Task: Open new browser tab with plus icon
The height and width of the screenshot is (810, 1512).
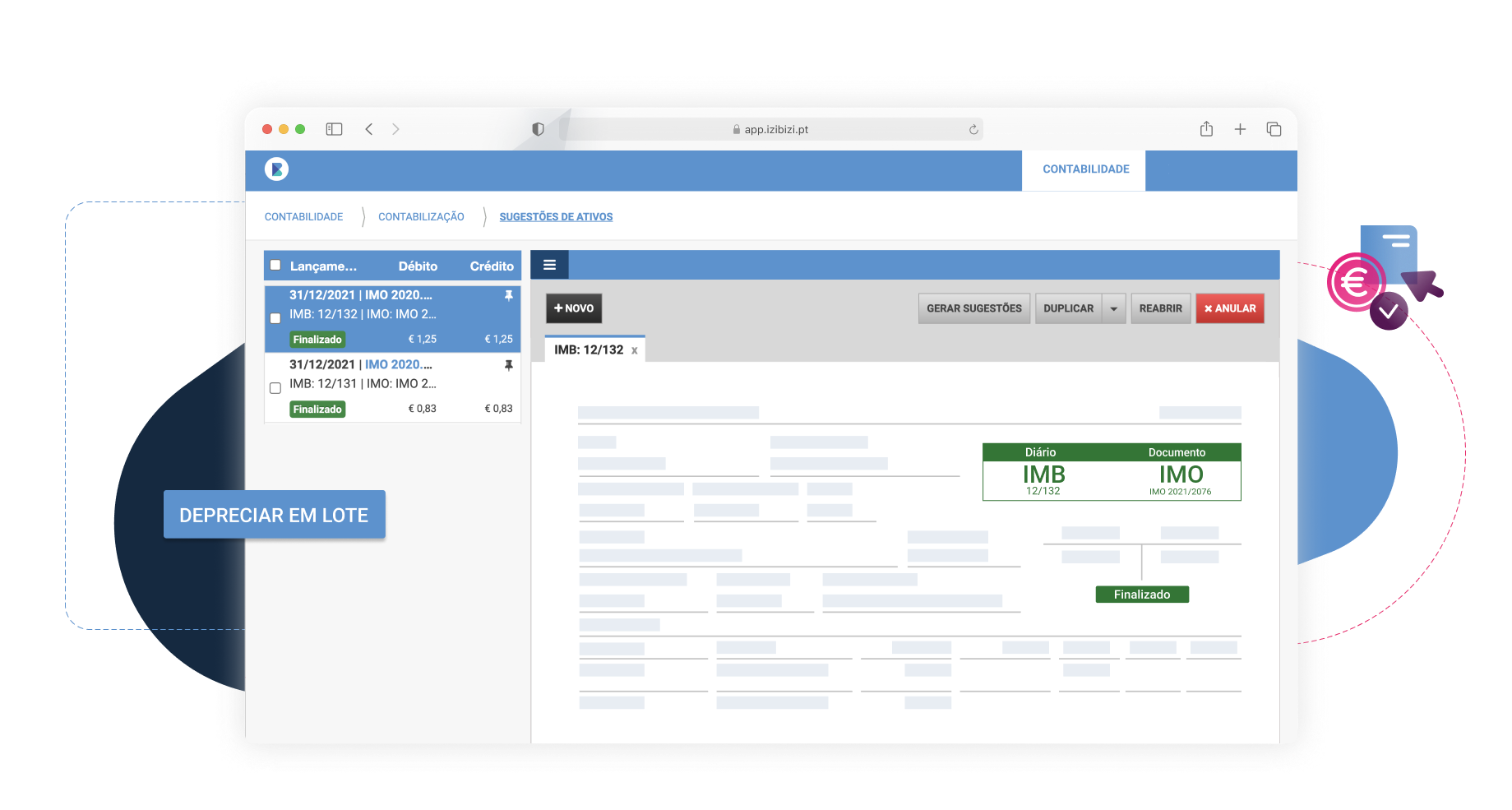Action: (x=1240, y=129)
